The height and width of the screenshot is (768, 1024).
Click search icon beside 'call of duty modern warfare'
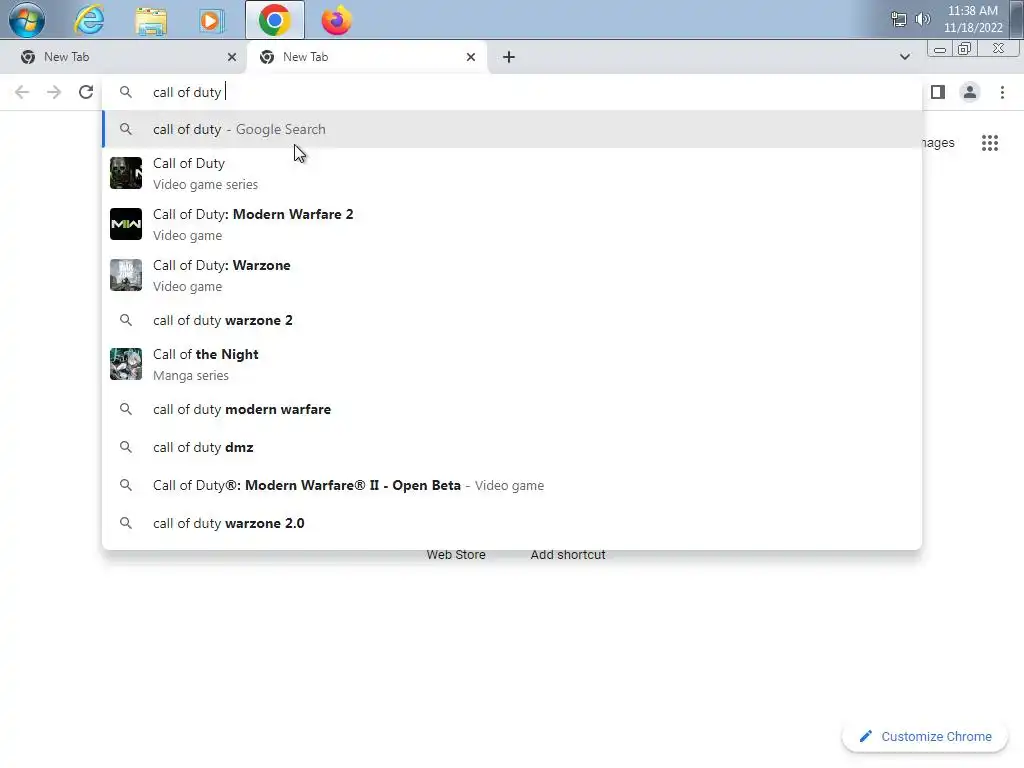[x=126, y=409]
